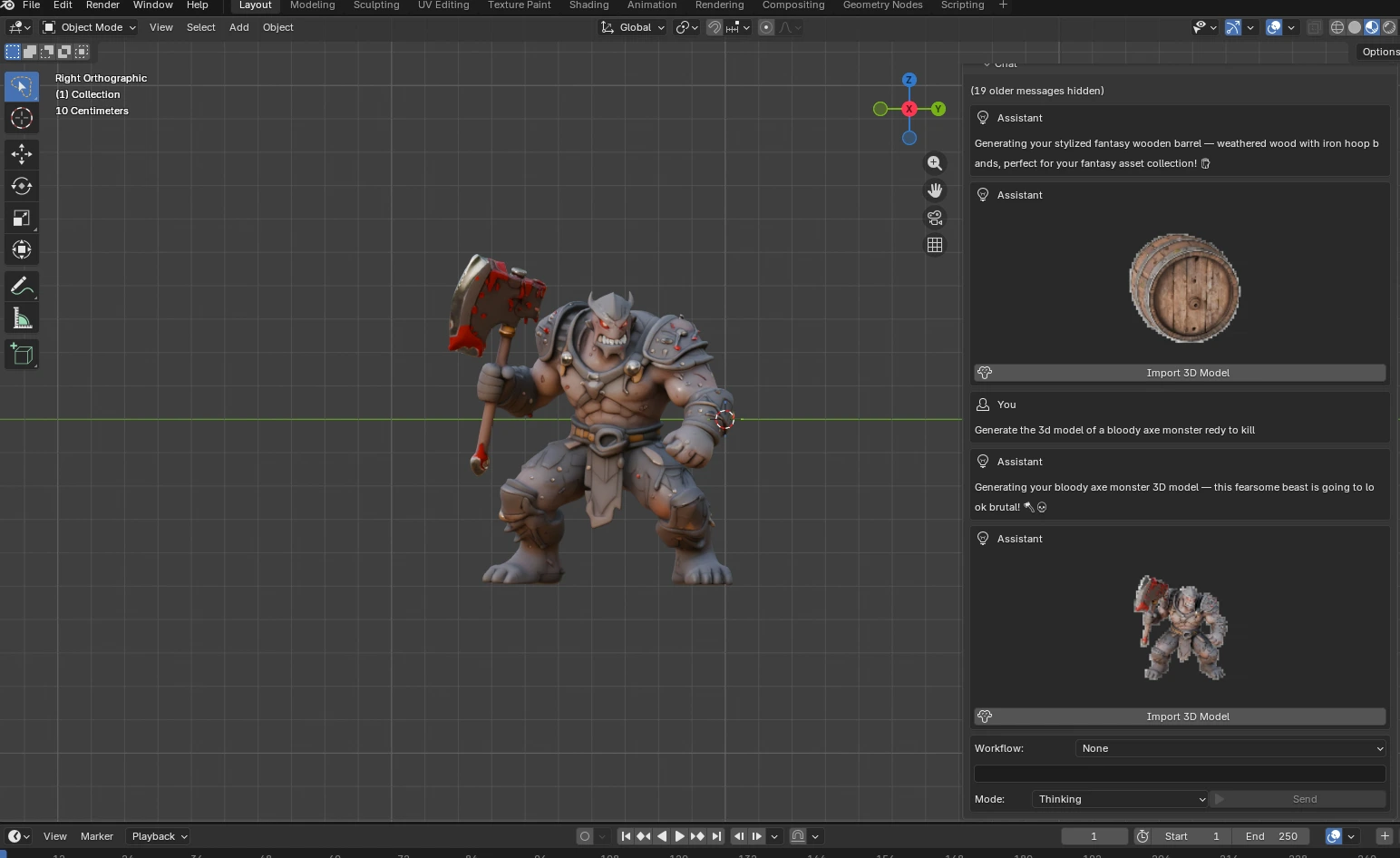1400x858 pixels.
Task: Open the Render menu
Action: pyautogui.click(x=102, y=5)
